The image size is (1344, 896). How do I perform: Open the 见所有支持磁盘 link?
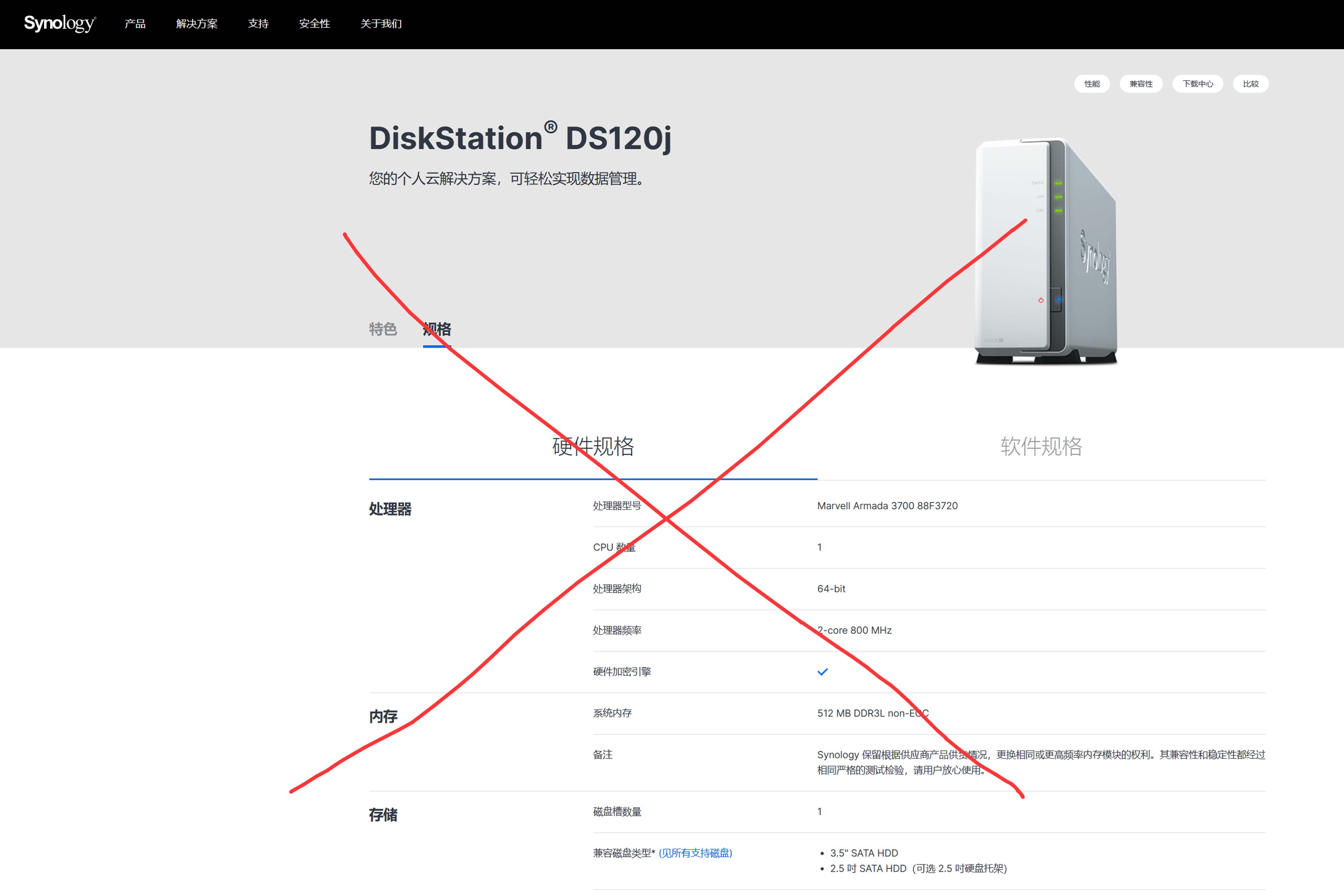tap(696, 853)
